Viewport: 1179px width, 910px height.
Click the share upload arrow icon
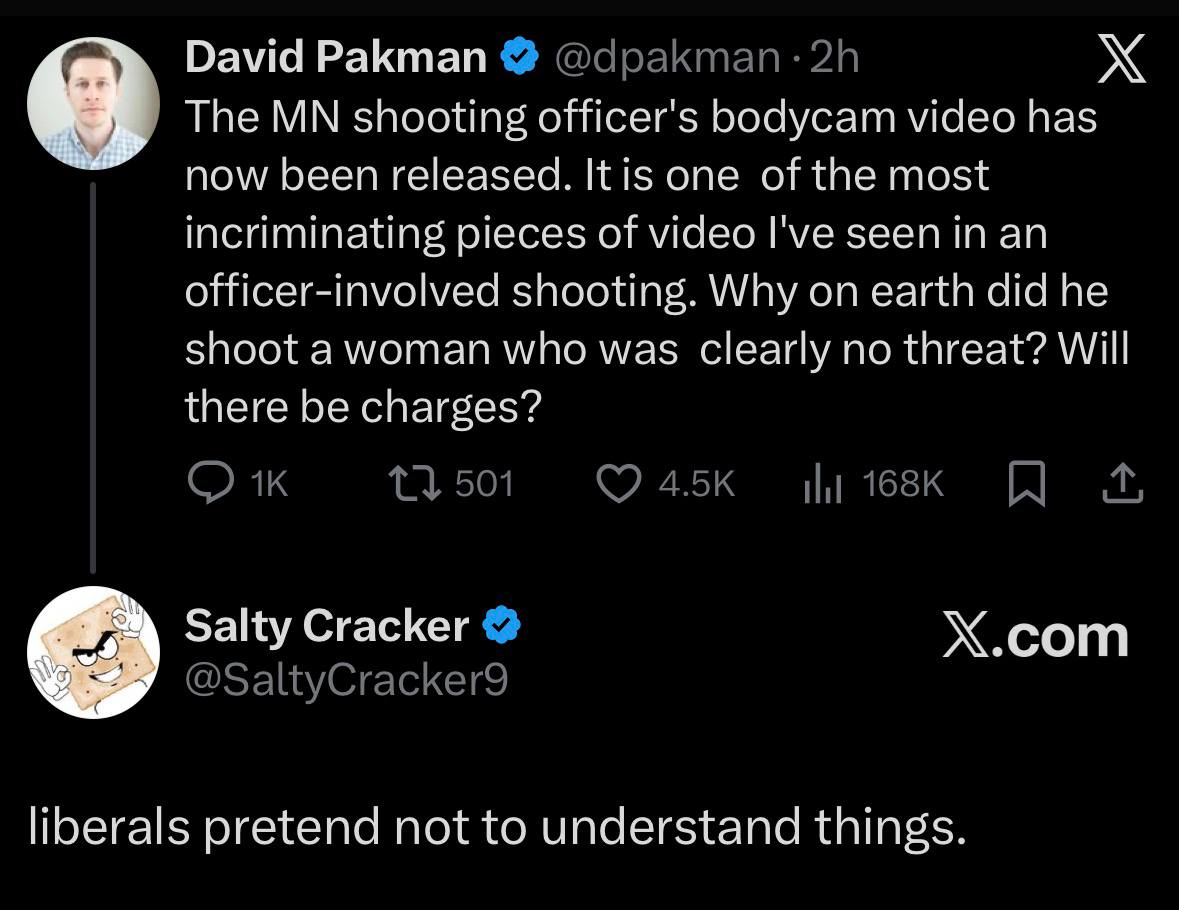(1121, 484)
